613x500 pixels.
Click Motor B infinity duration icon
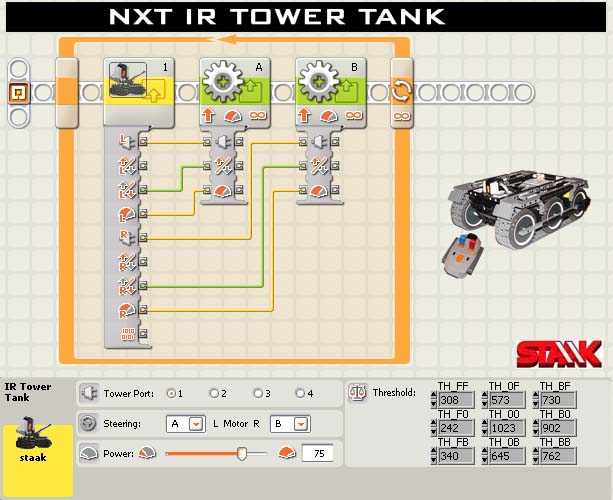coord(353,116)
